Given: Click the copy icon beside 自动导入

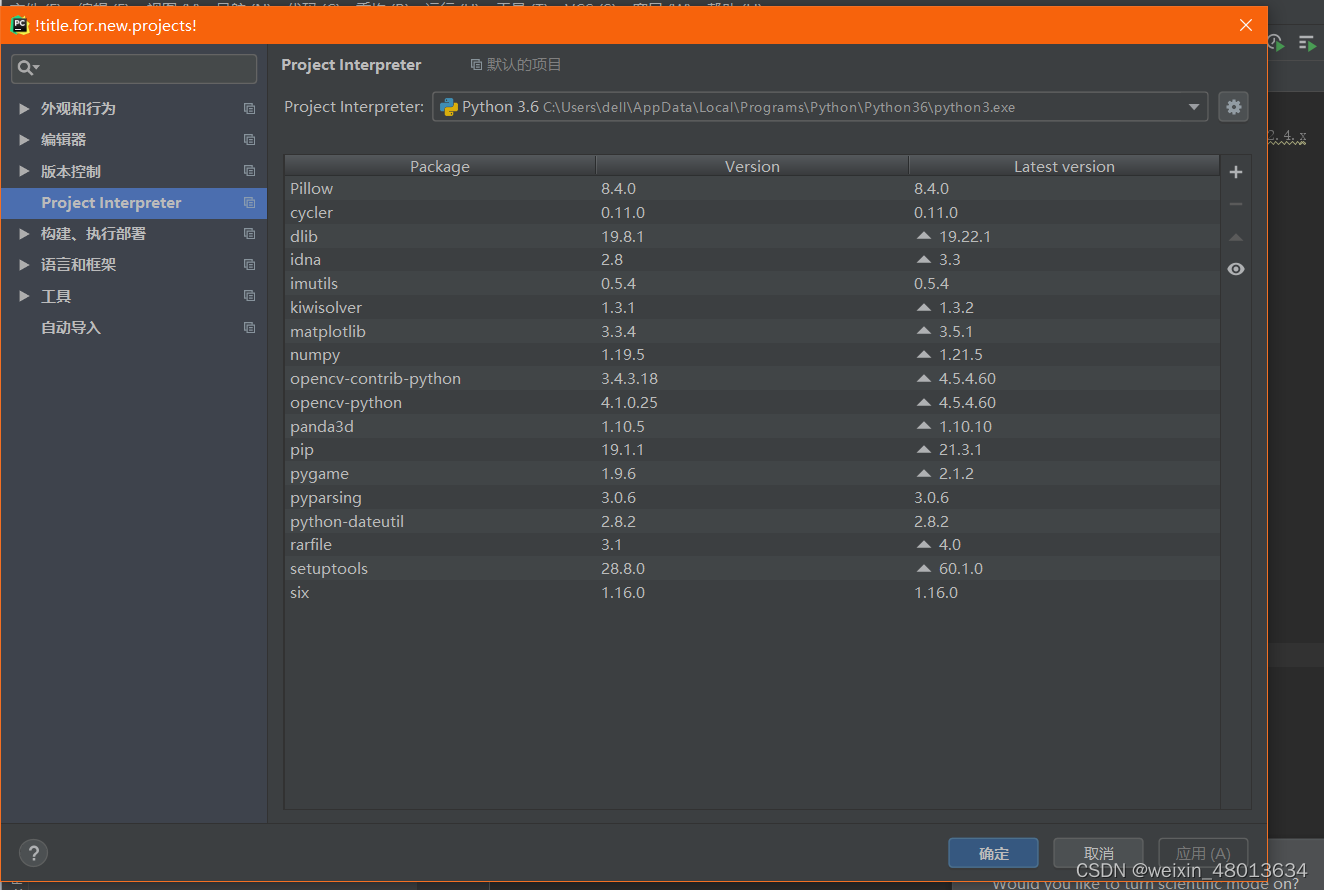Looking at the screenshot, I should click(x=249, y=328).
